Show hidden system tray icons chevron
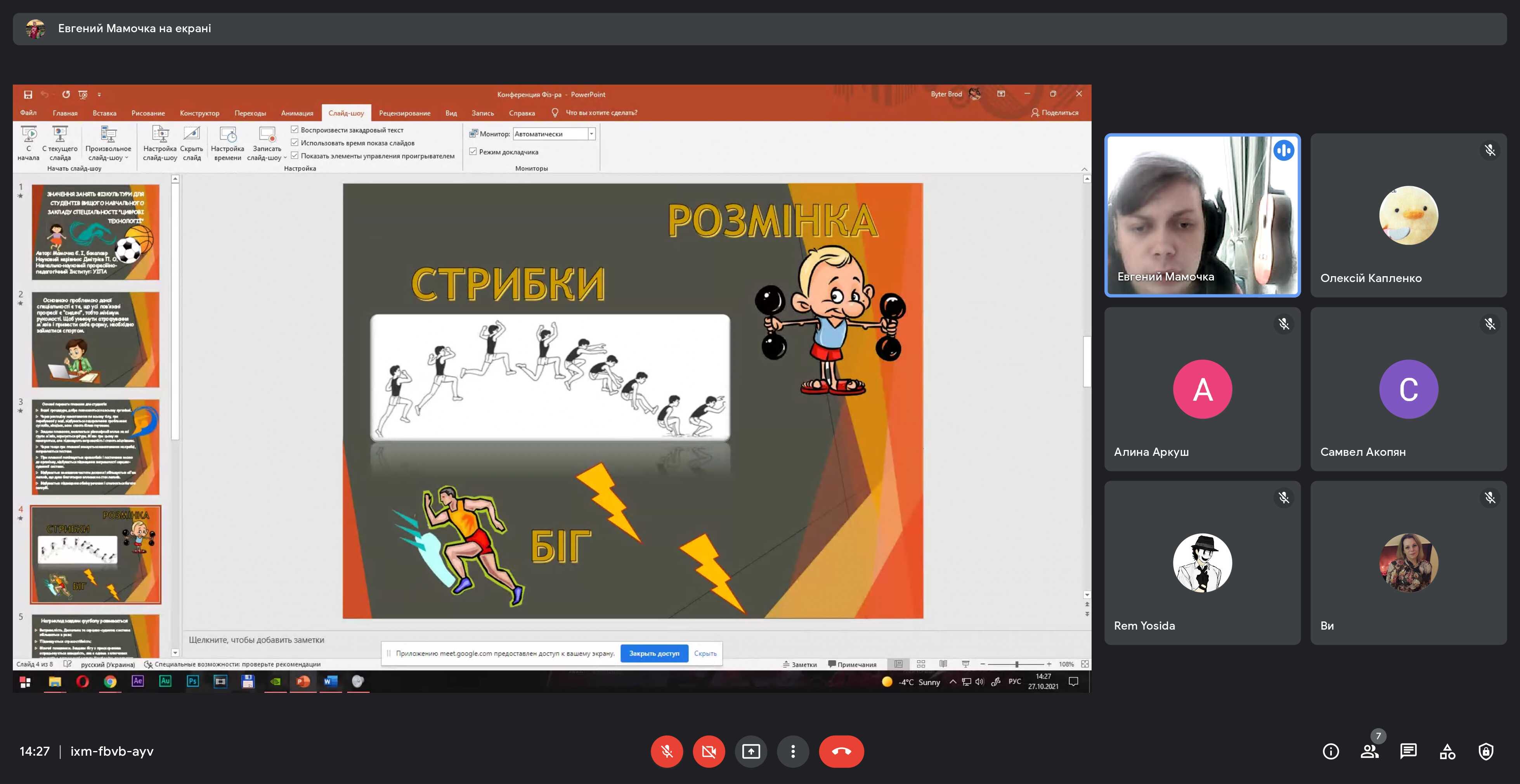The width and height of the screenshot is (1520, 784). click(952, 681)
